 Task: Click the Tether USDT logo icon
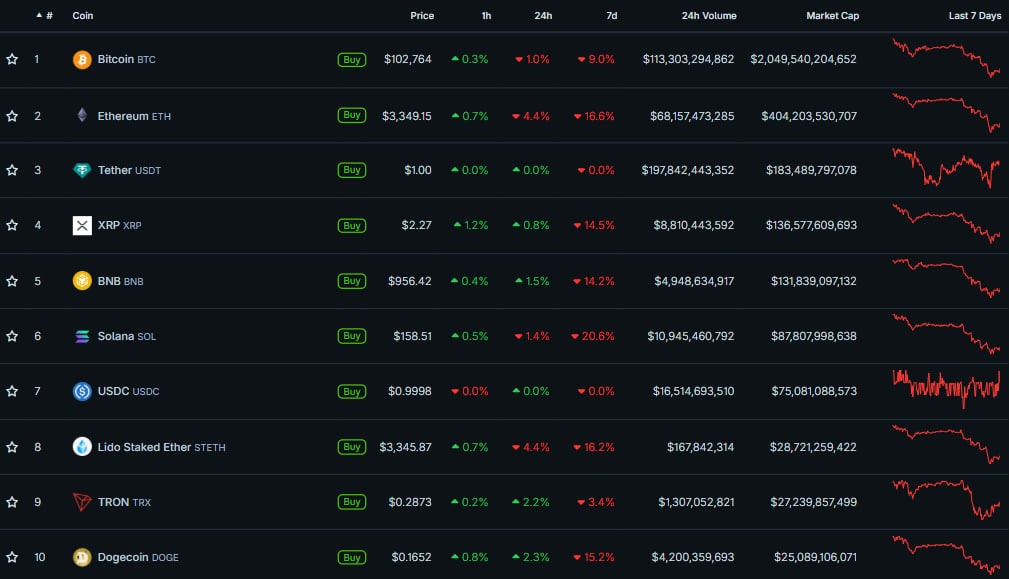click(x=82, y=170)
